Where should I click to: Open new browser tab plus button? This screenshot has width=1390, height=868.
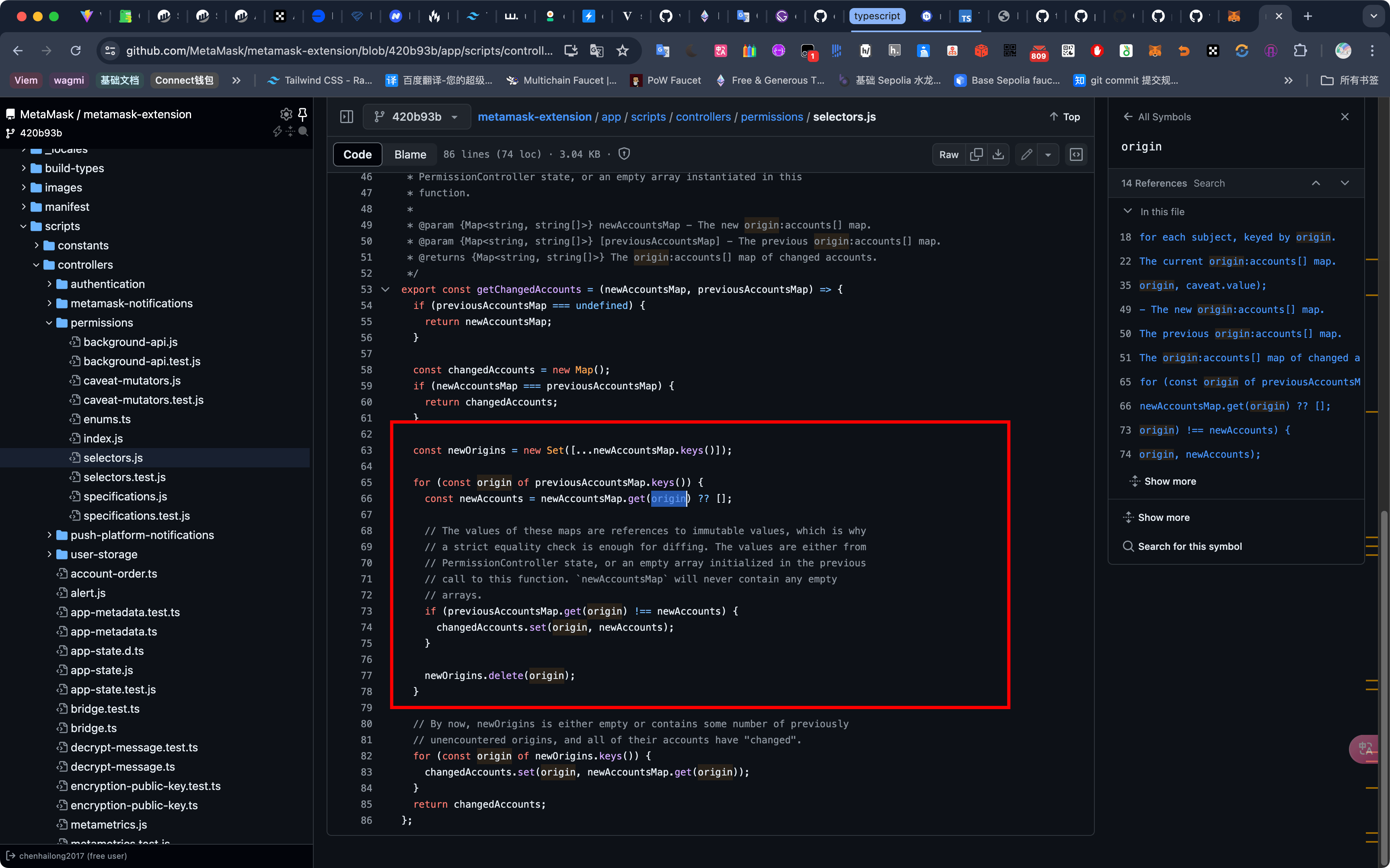click(1308, 16)
